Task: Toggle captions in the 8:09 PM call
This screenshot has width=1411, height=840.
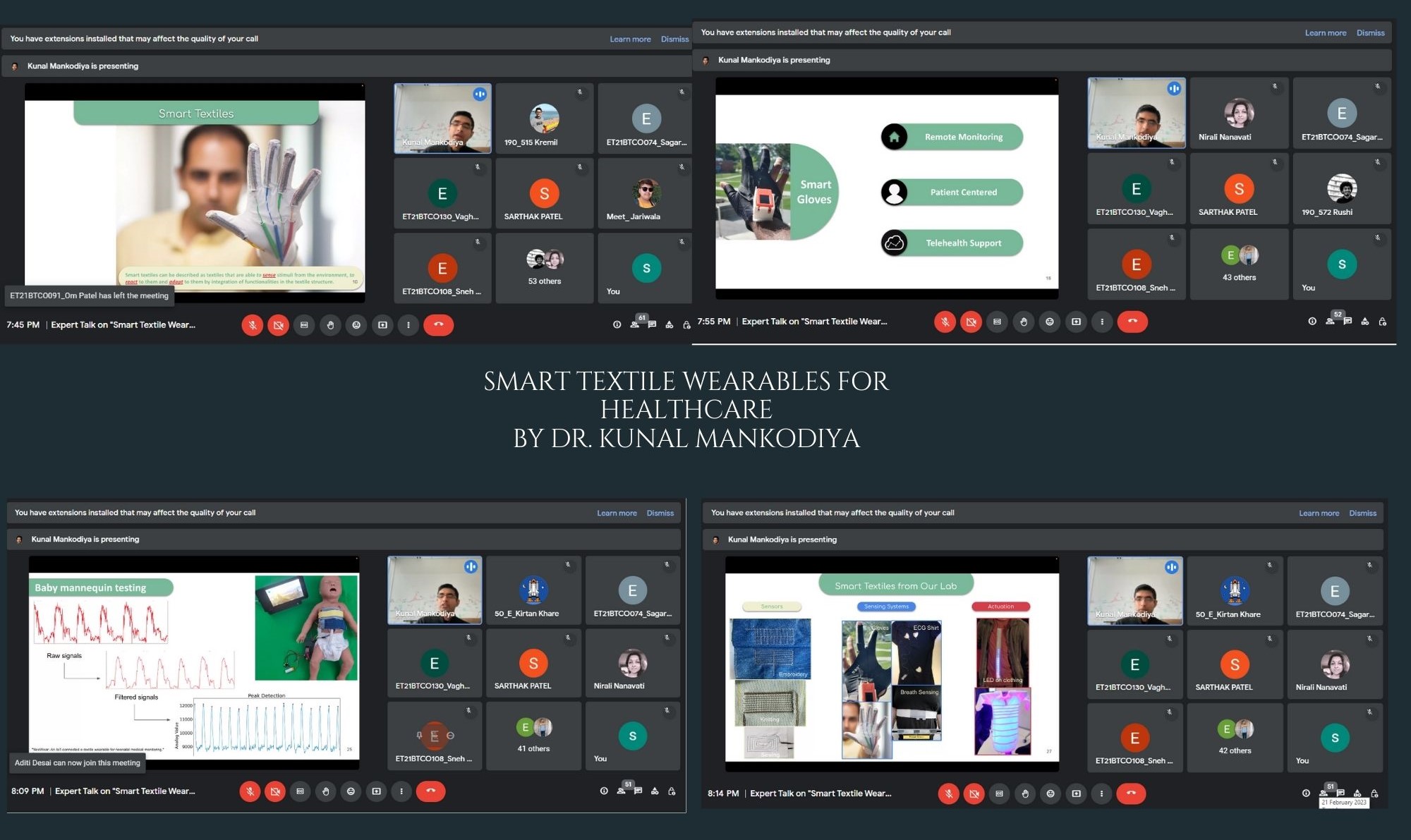Action: coord(300,791)
